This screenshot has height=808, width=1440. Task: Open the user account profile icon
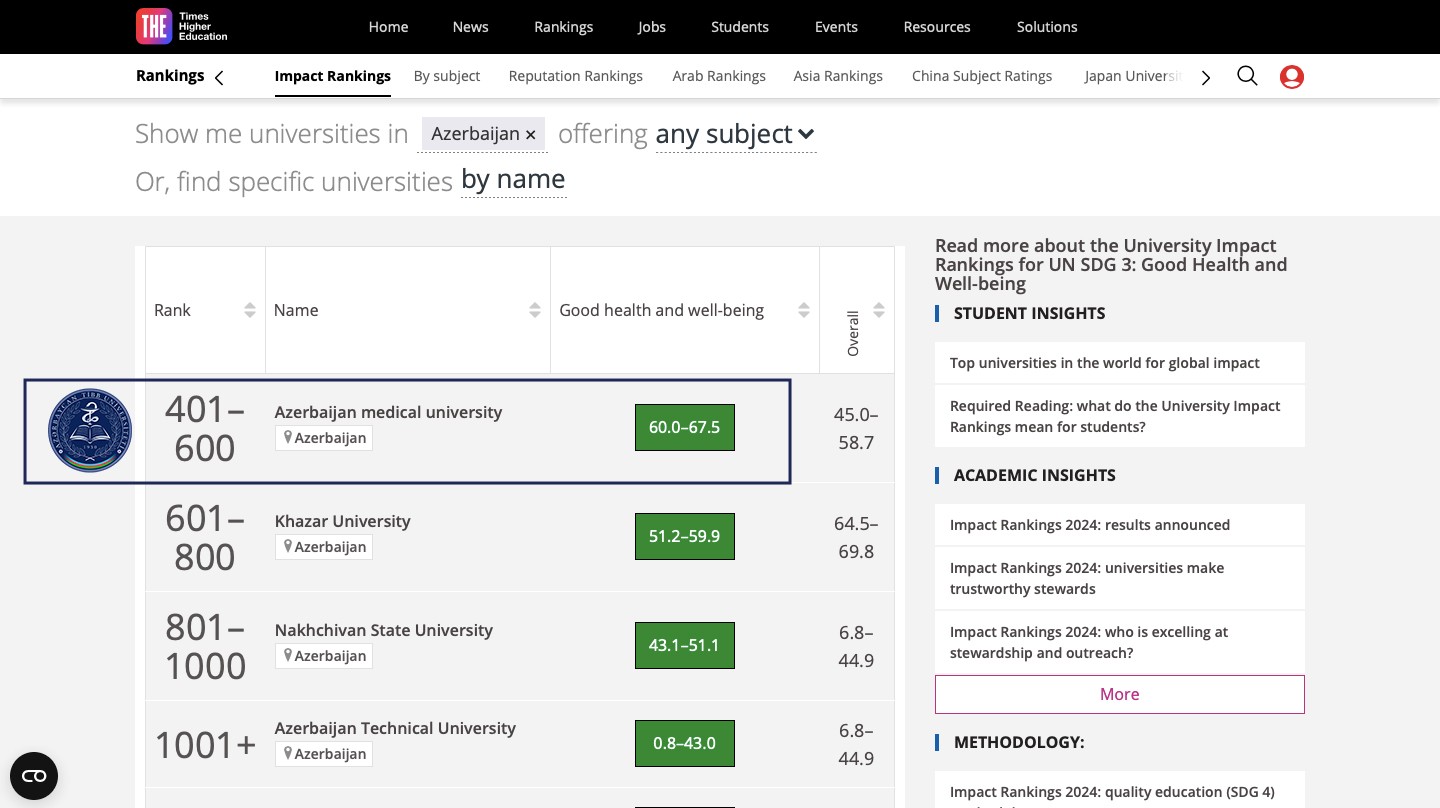point(1292,77)
